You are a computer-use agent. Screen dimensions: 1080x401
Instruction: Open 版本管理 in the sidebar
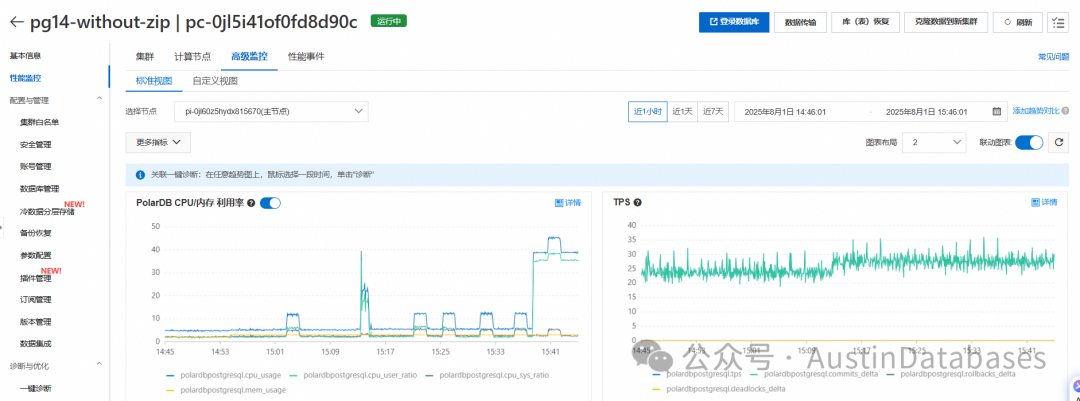(35, 322)
